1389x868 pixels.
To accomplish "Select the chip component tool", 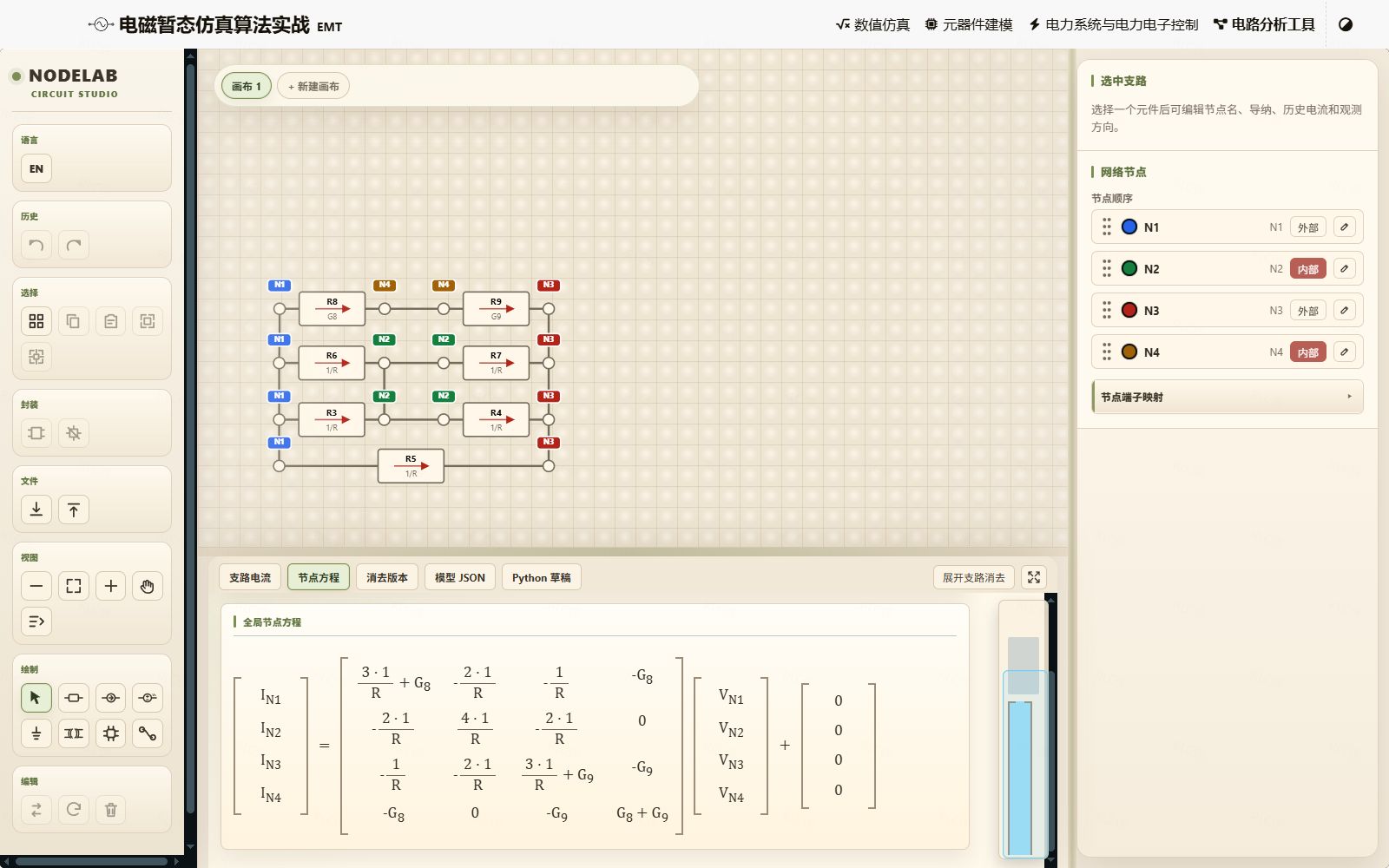I will [111, 734].
